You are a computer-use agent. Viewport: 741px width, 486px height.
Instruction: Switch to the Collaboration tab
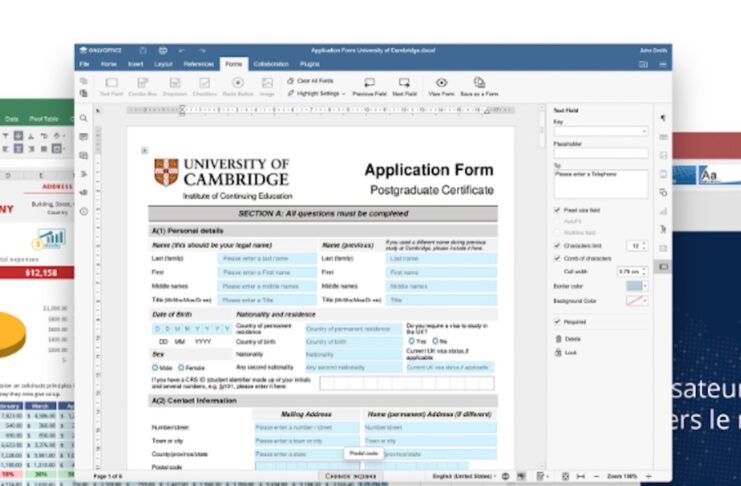[x=270, y=64]
